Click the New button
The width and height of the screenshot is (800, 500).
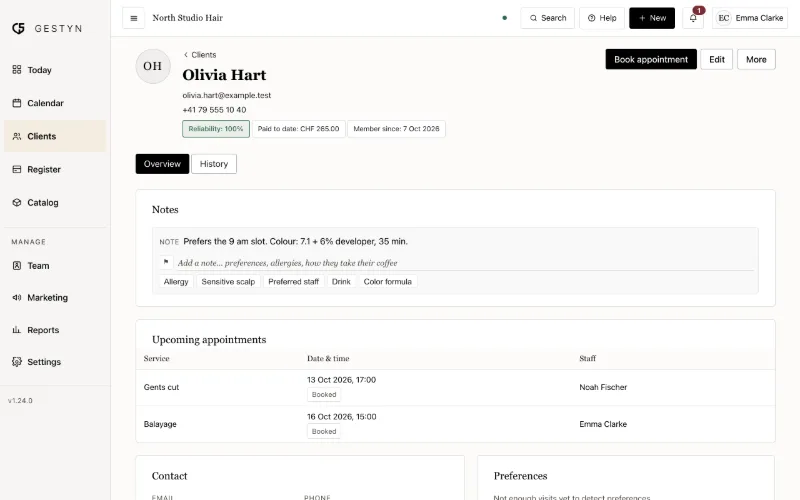pyautogui.click(x=652, y=18)
